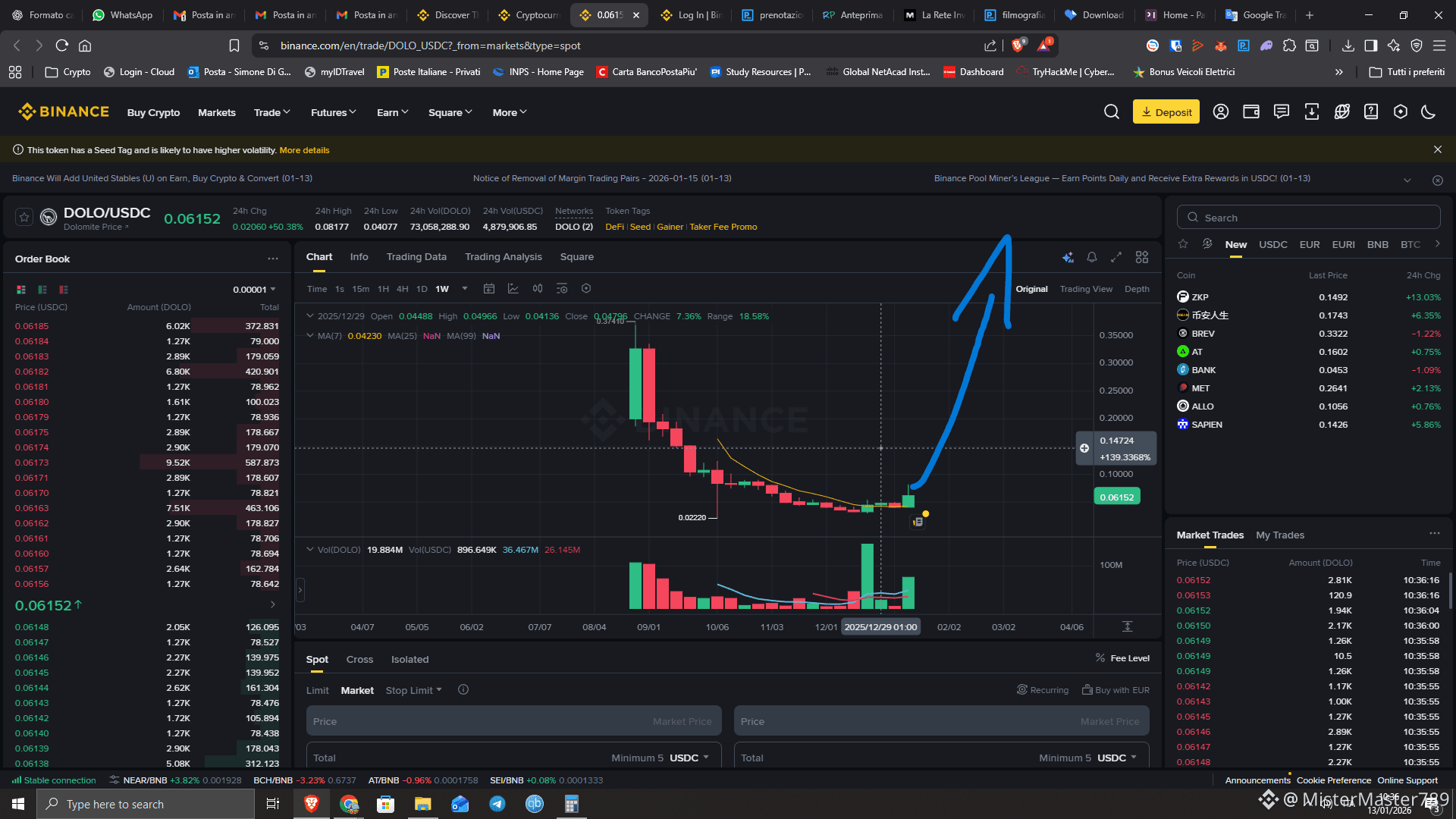
Task: Focus the market pair Search field
Action: pos(1309,218)
